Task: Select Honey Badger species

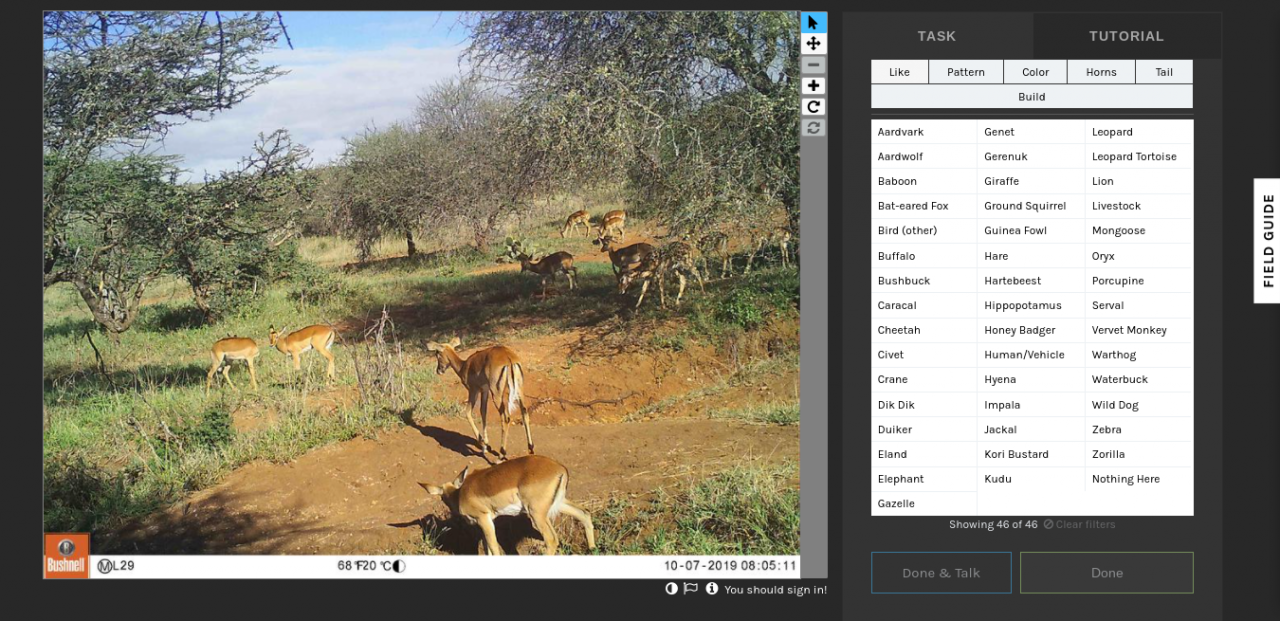Action: (1031, 330)
